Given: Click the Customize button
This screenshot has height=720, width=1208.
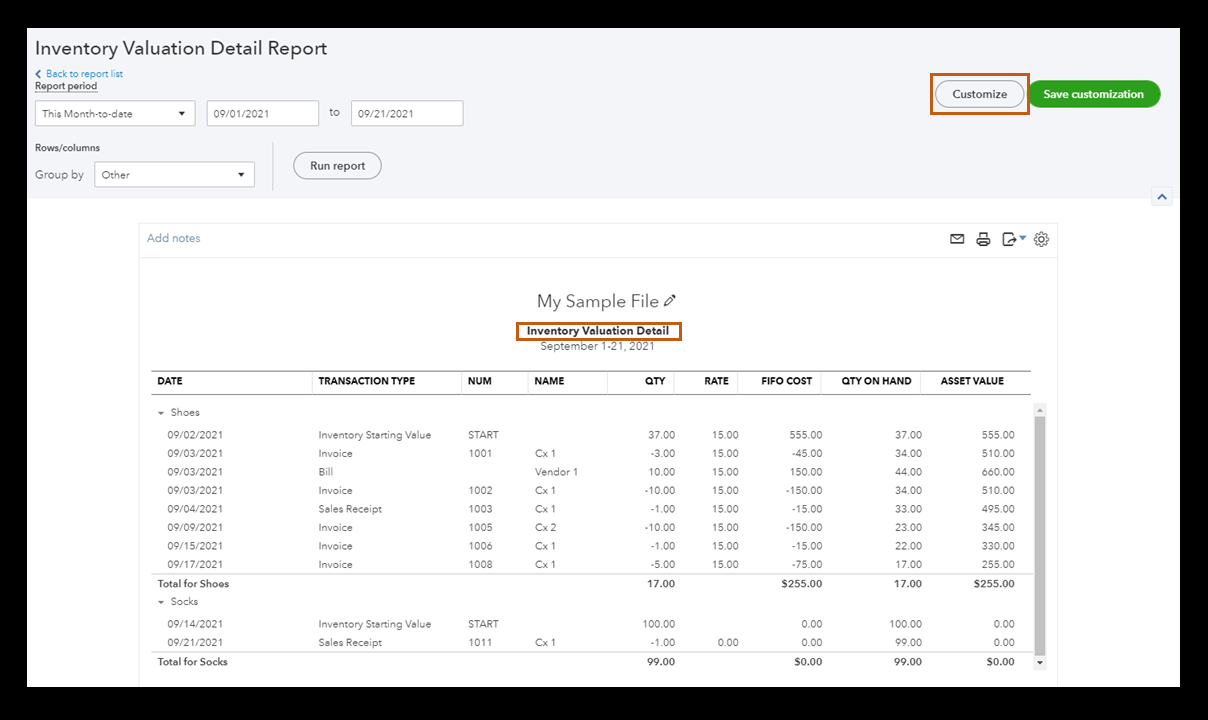Looking at the screenshot, I should coord(979,94).
